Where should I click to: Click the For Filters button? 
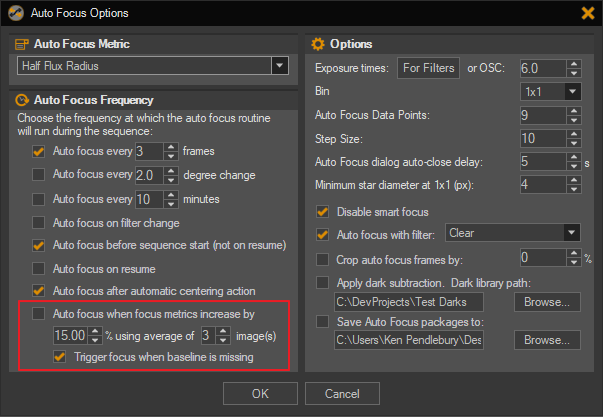(x=428, y=68)
